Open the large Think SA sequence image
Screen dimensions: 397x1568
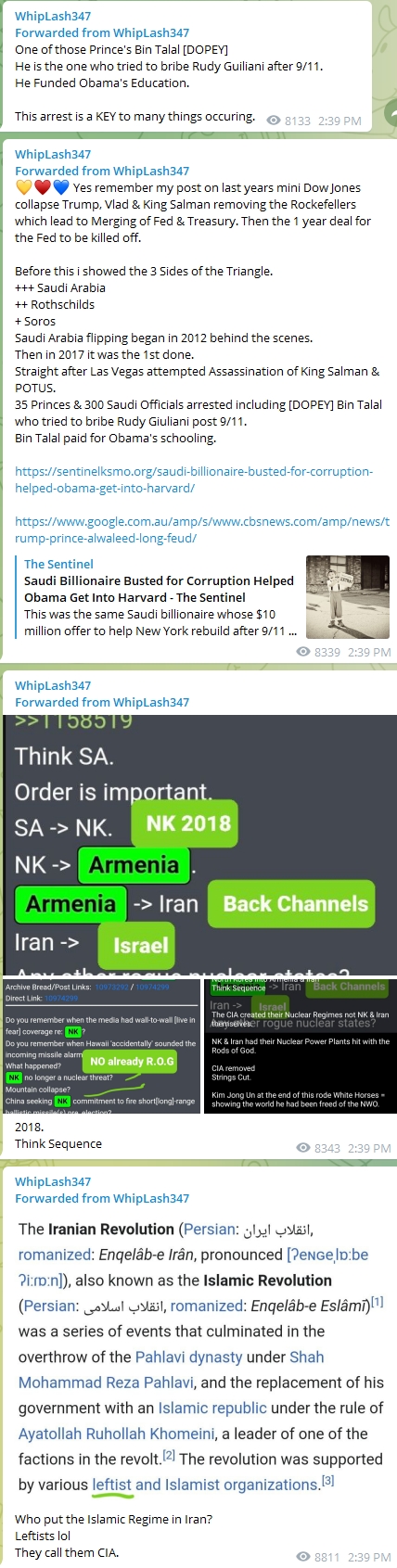coord(198,845)
